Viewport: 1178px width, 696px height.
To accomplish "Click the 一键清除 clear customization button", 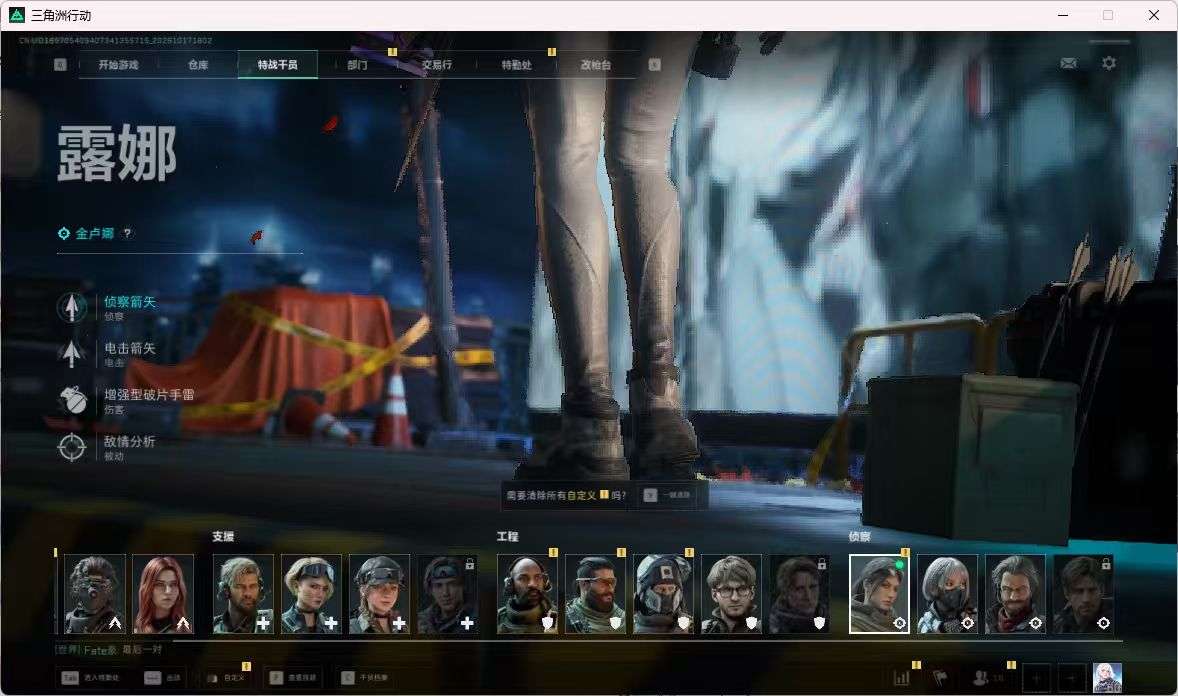I will tap(666, 495).
